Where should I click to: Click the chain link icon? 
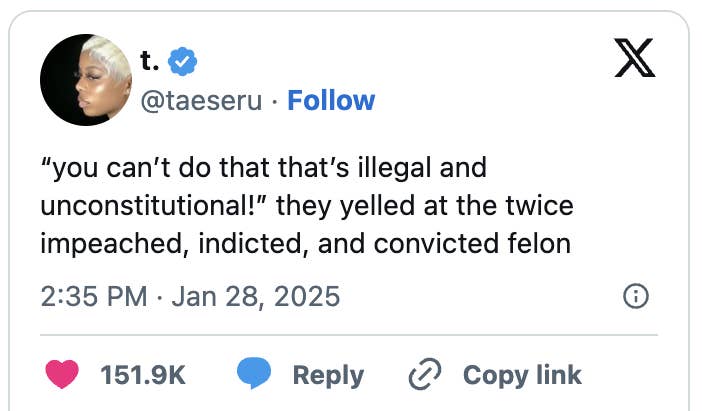pyautogui.click(x=426, y=374)
